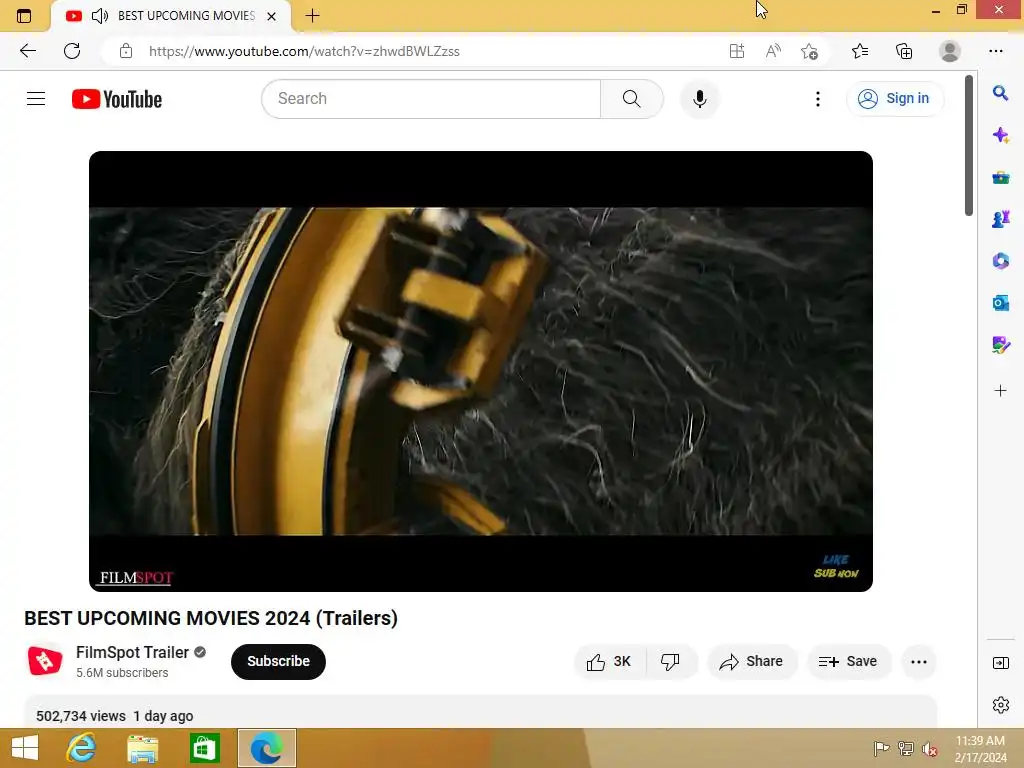Open the apps available icon in address bar
Viewport: 1024px width, 768px height.
(737, 51)
